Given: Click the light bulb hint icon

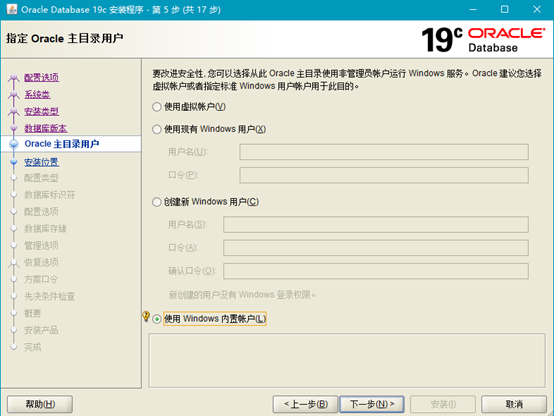Looking at the screenshot, I should point(146,316).
